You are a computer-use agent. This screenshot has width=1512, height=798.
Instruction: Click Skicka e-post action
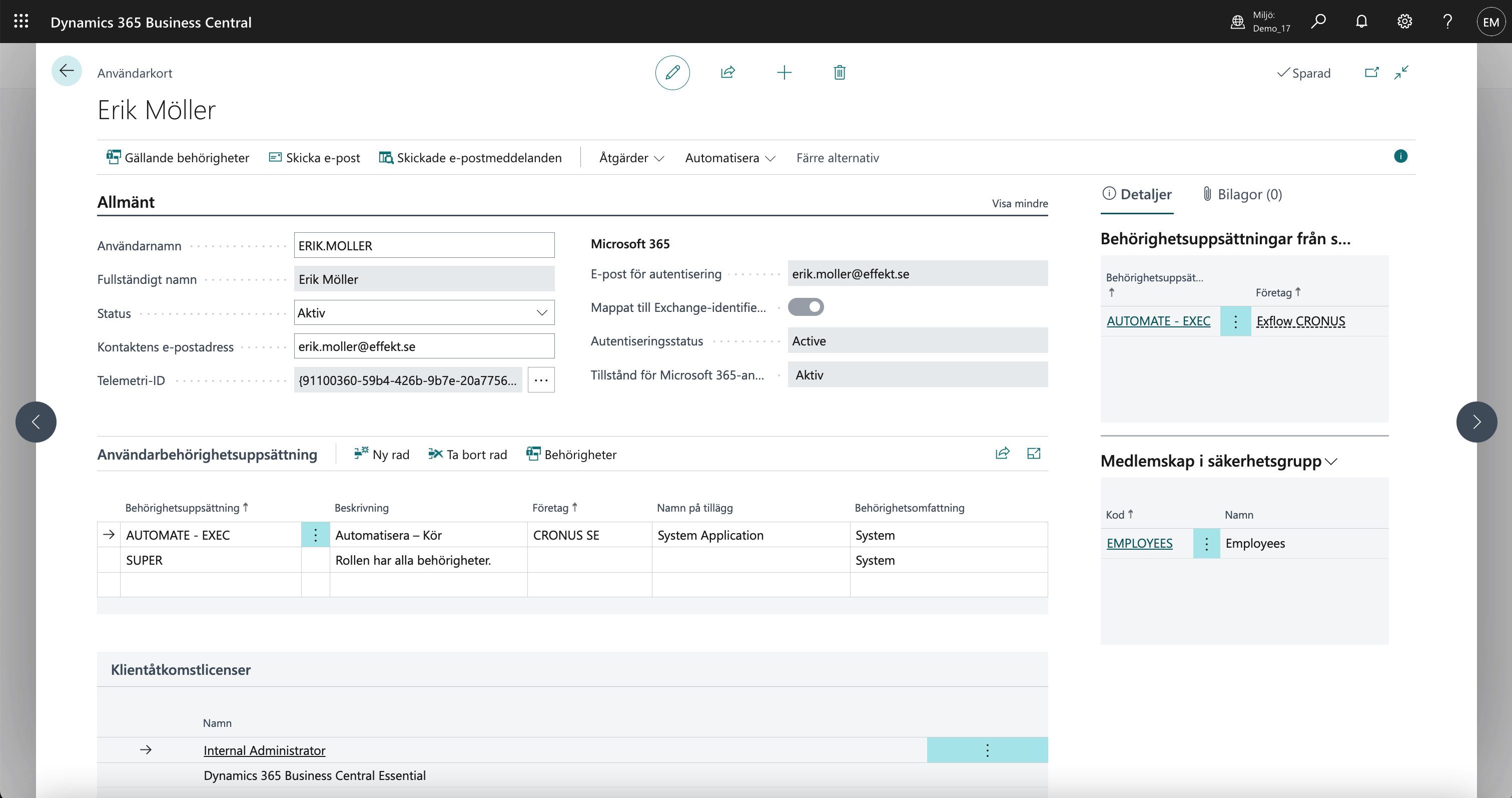[315, 158]
